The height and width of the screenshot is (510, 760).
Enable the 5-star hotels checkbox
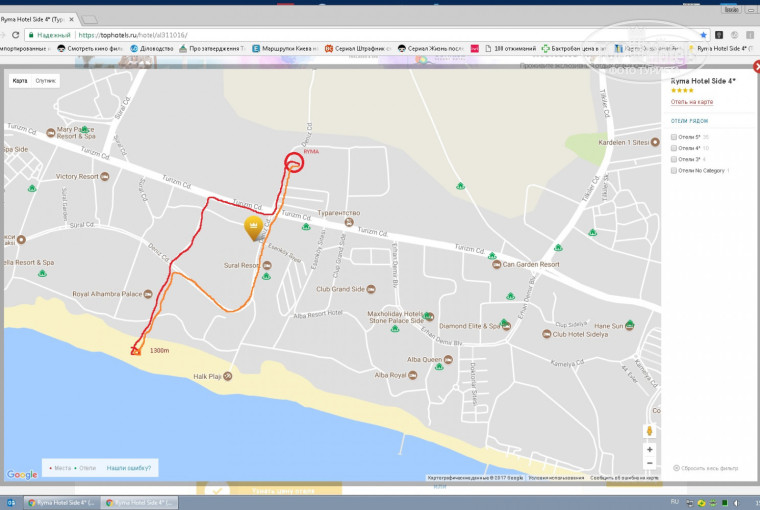click(x=674, y=137)
